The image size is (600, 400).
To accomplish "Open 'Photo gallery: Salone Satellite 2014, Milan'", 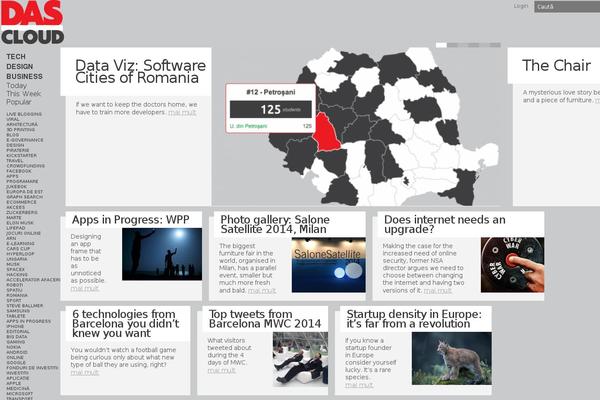I will click(x=275, y=224).
